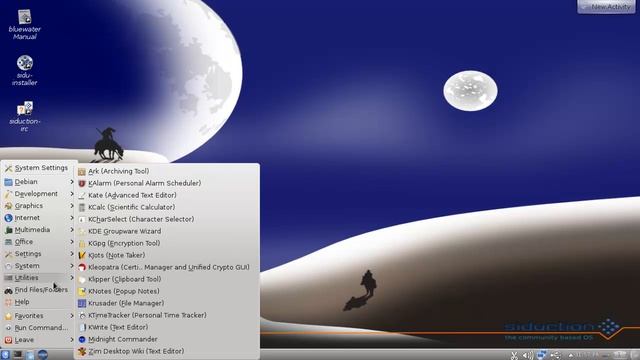Screen dimensions: 640x360
Task: Click the KGpg encryption tool icon
Action: 82,244
